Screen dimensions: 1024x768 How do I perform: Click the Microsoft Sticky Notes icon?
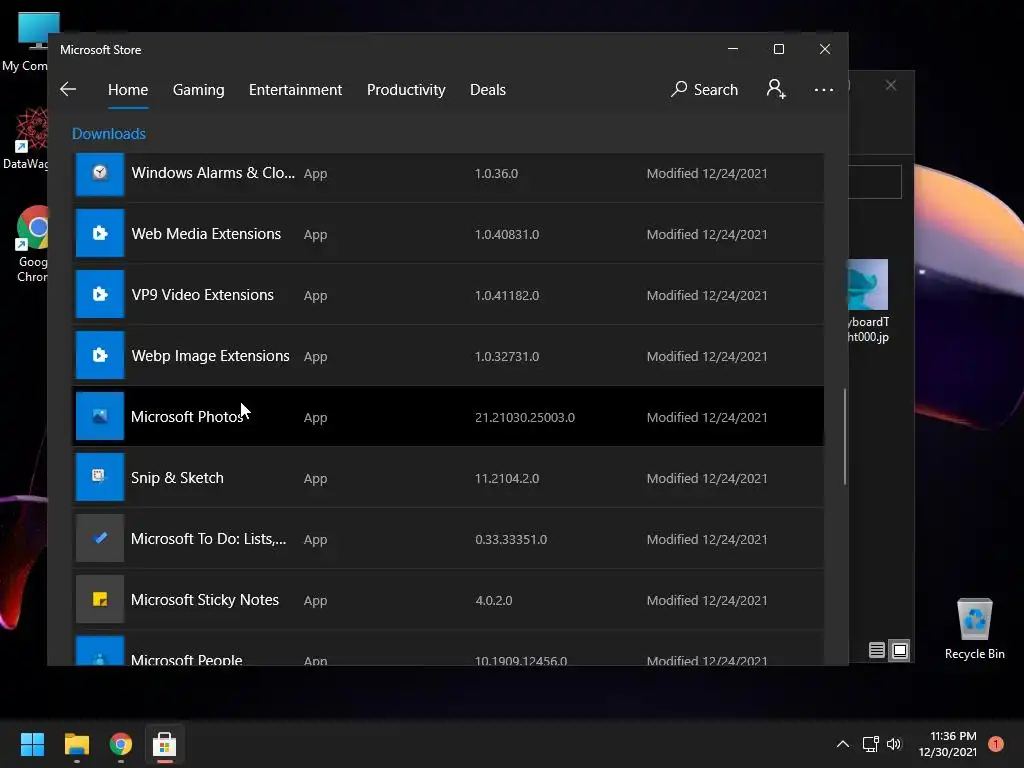coord(100,599)
